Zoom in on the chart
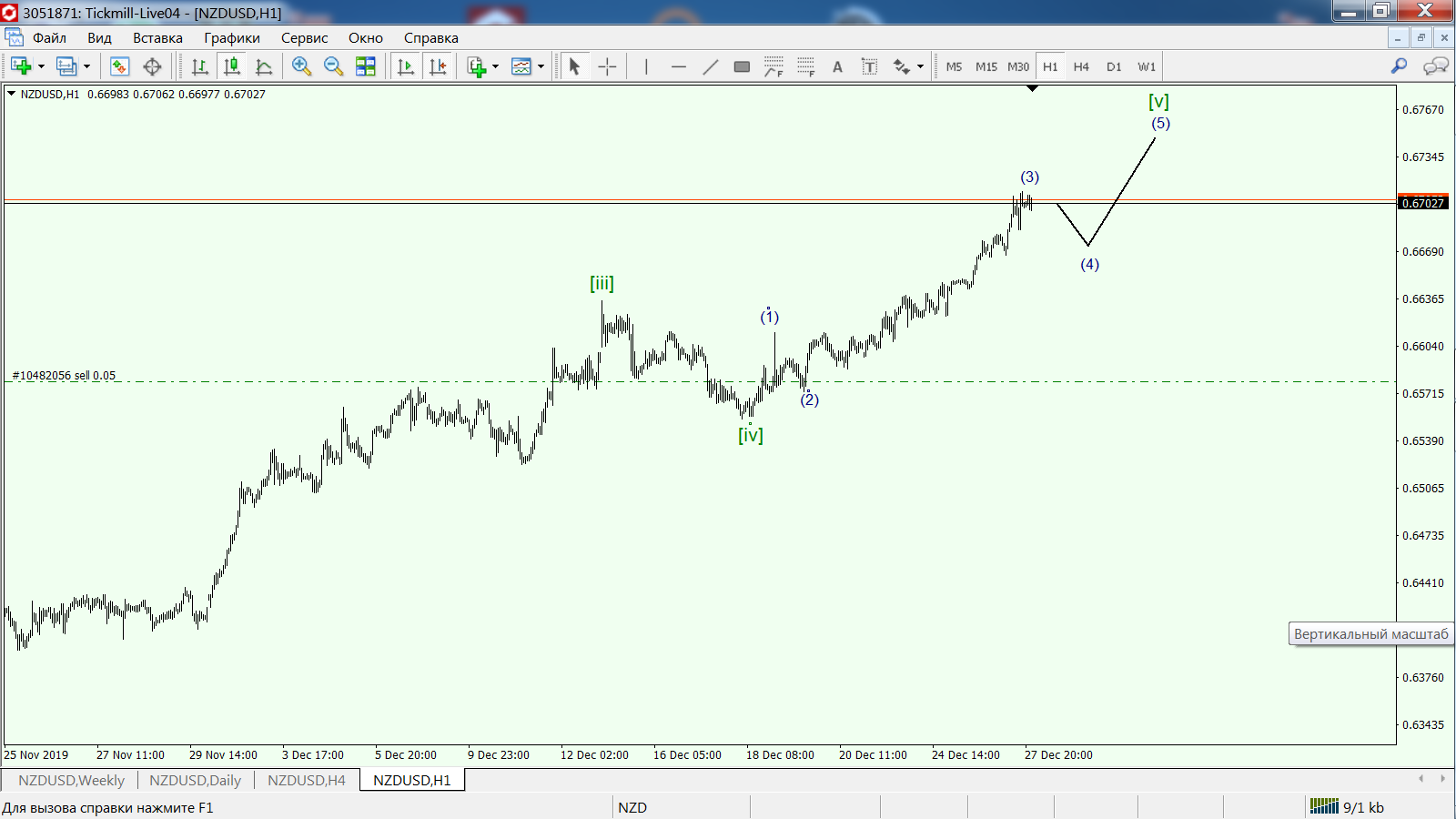 [301, 66]
